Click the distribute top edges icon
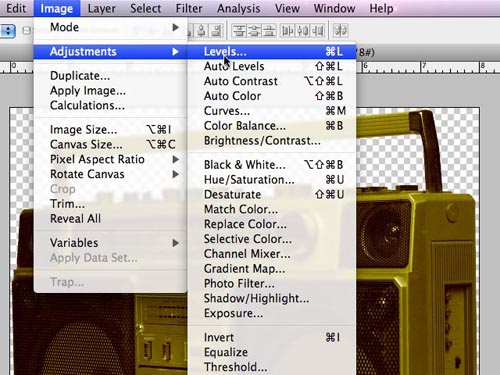Viewport: 500px width, 375px height. point(239,31)
